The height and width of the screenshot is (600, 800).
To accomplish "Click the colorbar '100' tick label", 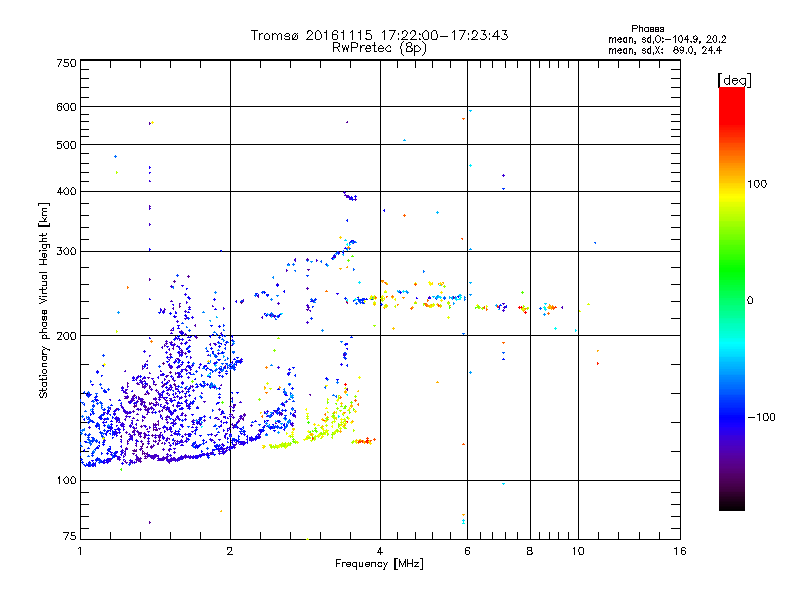I will pyautogui.click(x=757, y=184).
